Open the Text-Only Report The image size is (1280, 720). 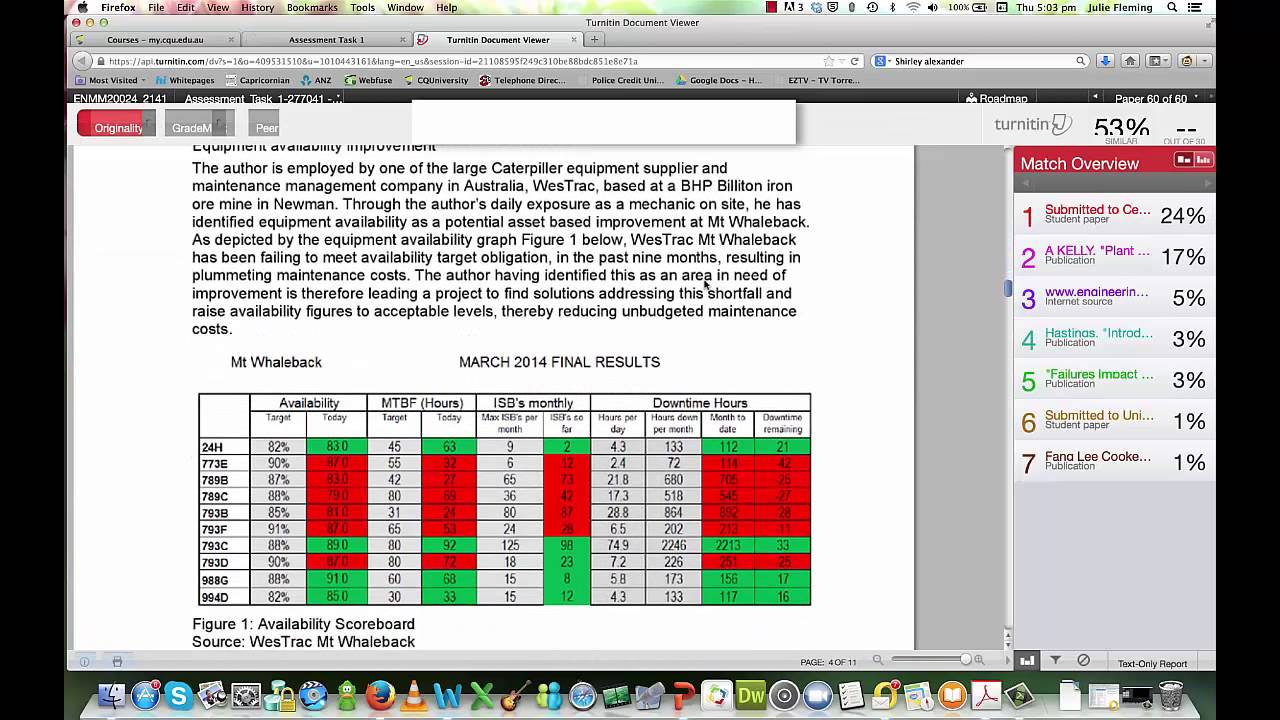pos(1152,663)
